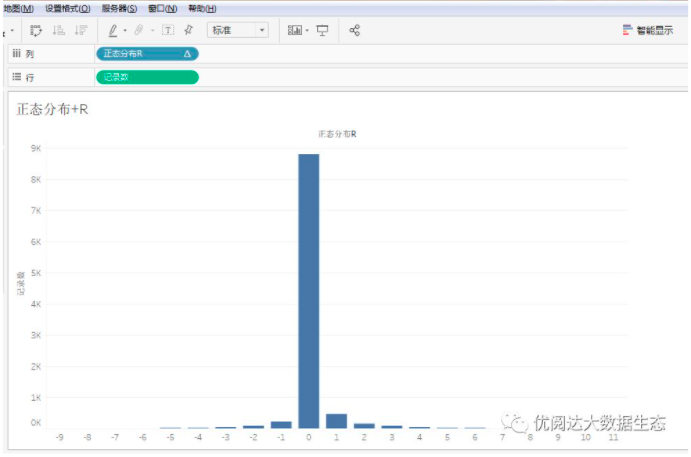Expand the highlight pen dropdown arrow
This screenshot has width=691, height=457.
coord(125,31)
